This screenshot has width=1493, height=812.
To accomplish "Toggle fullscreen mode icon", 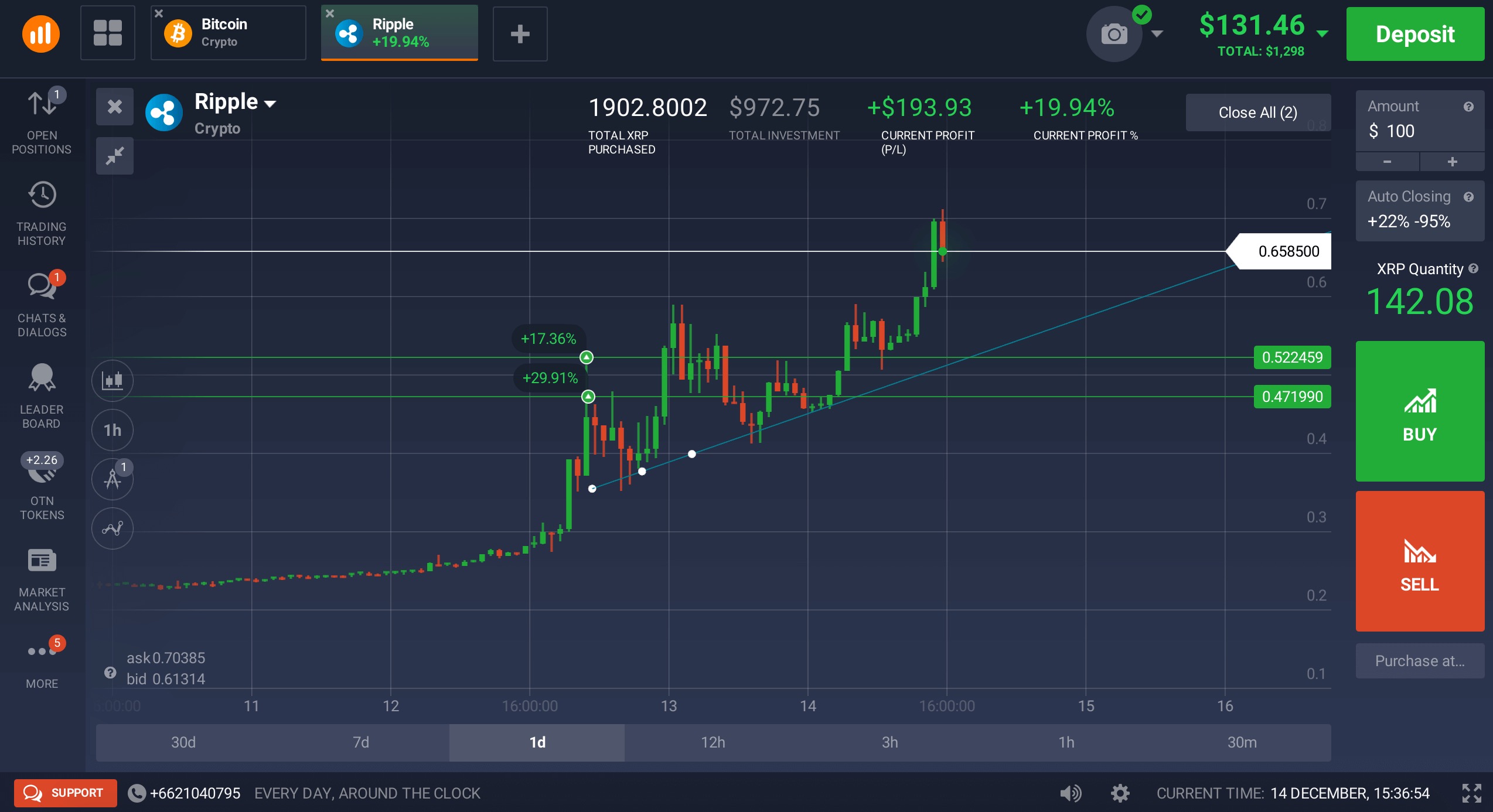I will point(1471,793).
